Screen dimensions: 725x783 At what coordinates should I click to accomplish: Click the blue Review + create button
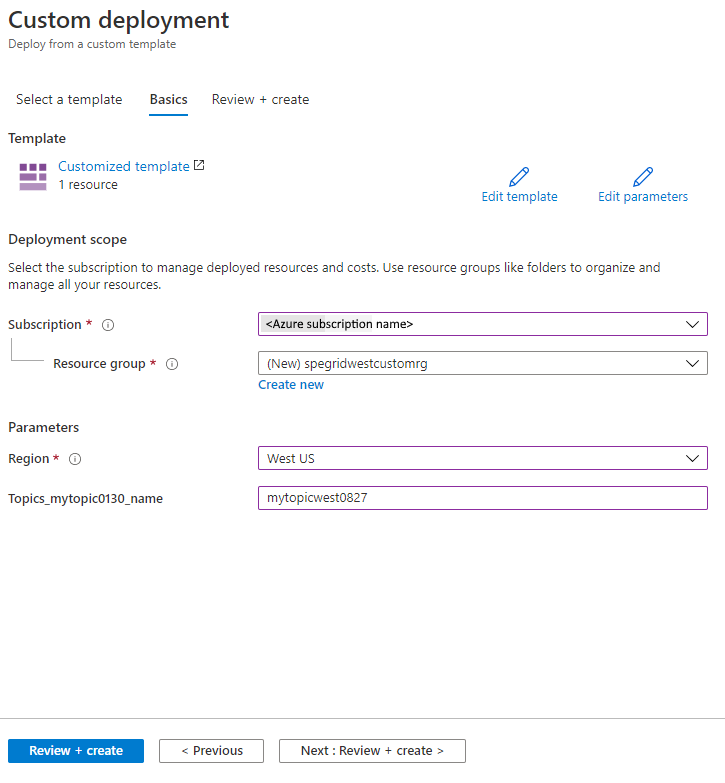pos(76,751)
